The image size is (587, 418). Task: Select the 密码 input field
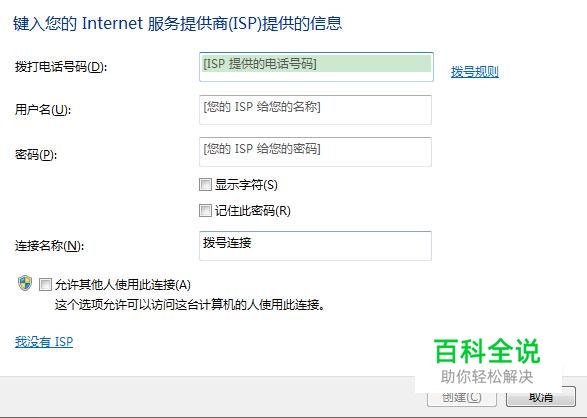coord(315,152)
